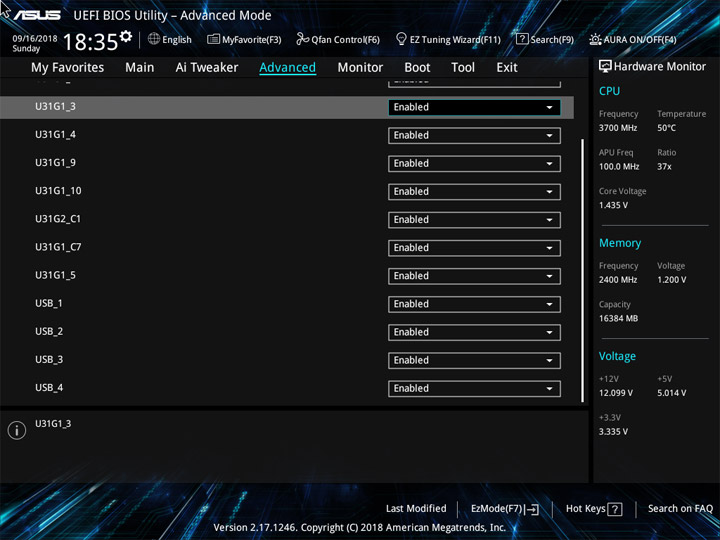
Task: Expand the U31G1_10 setting dropdown
Action: coord(474,191)
